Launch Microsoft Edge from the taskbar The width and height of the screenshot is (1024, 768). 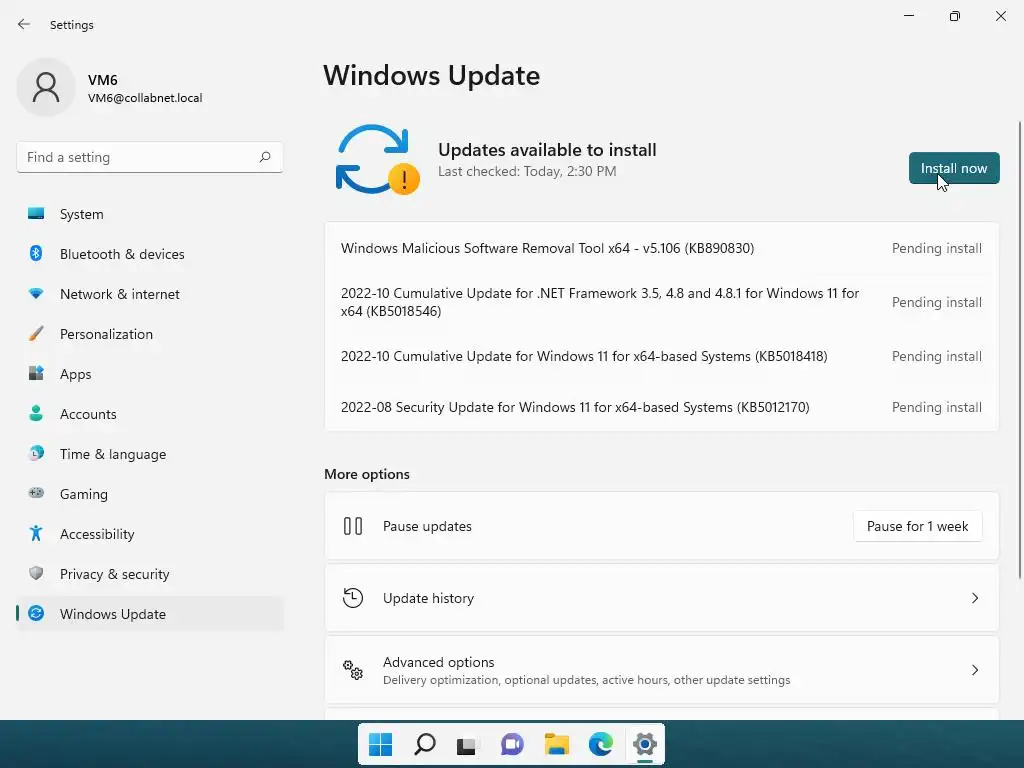[601, 744]
